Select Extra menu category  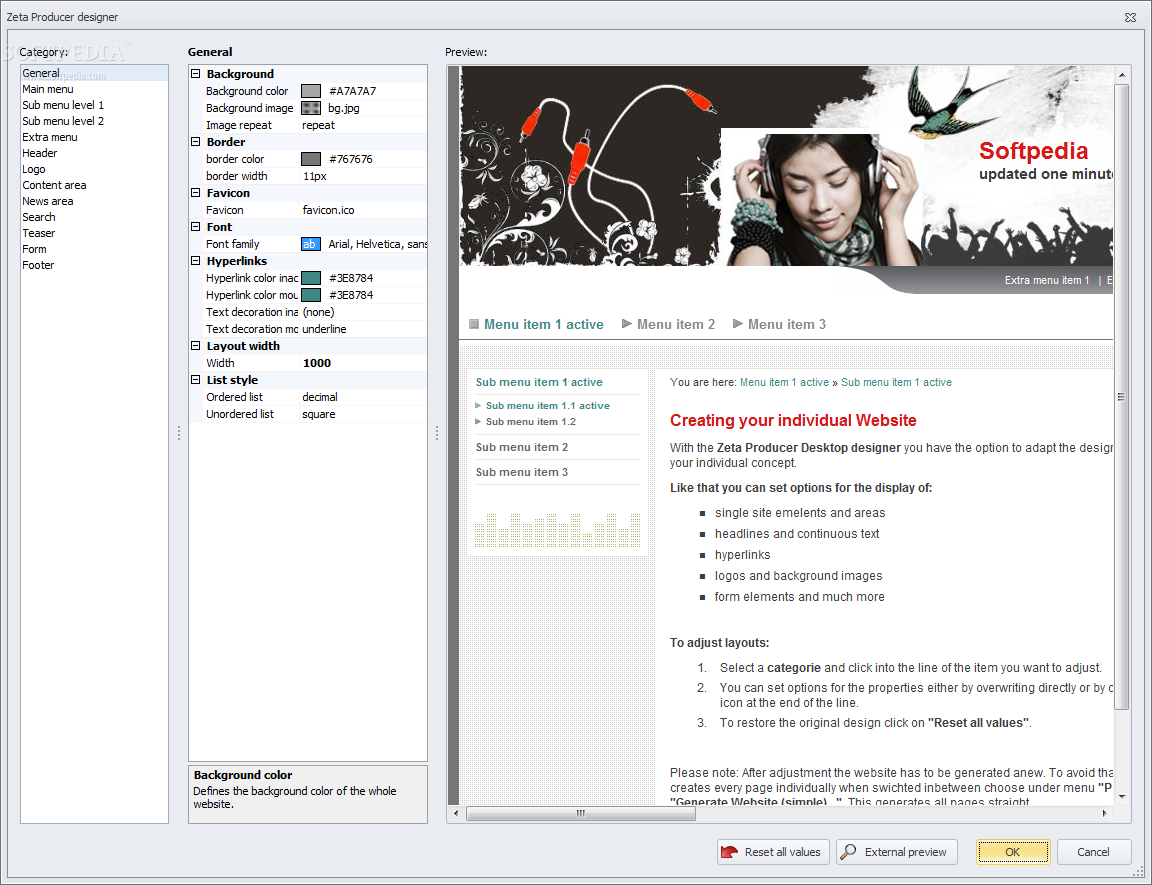[94, 137]
